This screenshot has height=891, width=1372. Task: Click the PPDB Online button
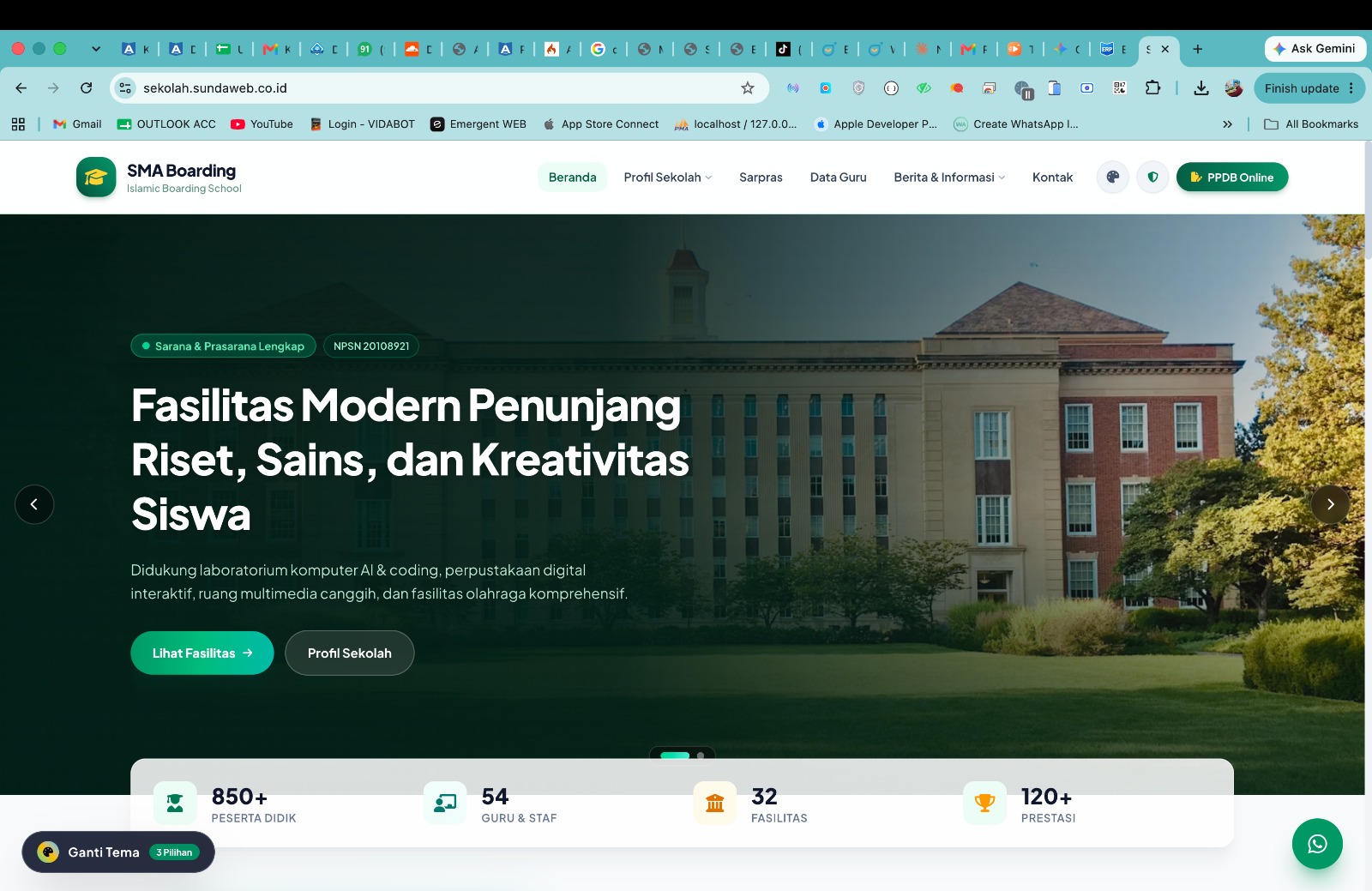(1232, 178)
